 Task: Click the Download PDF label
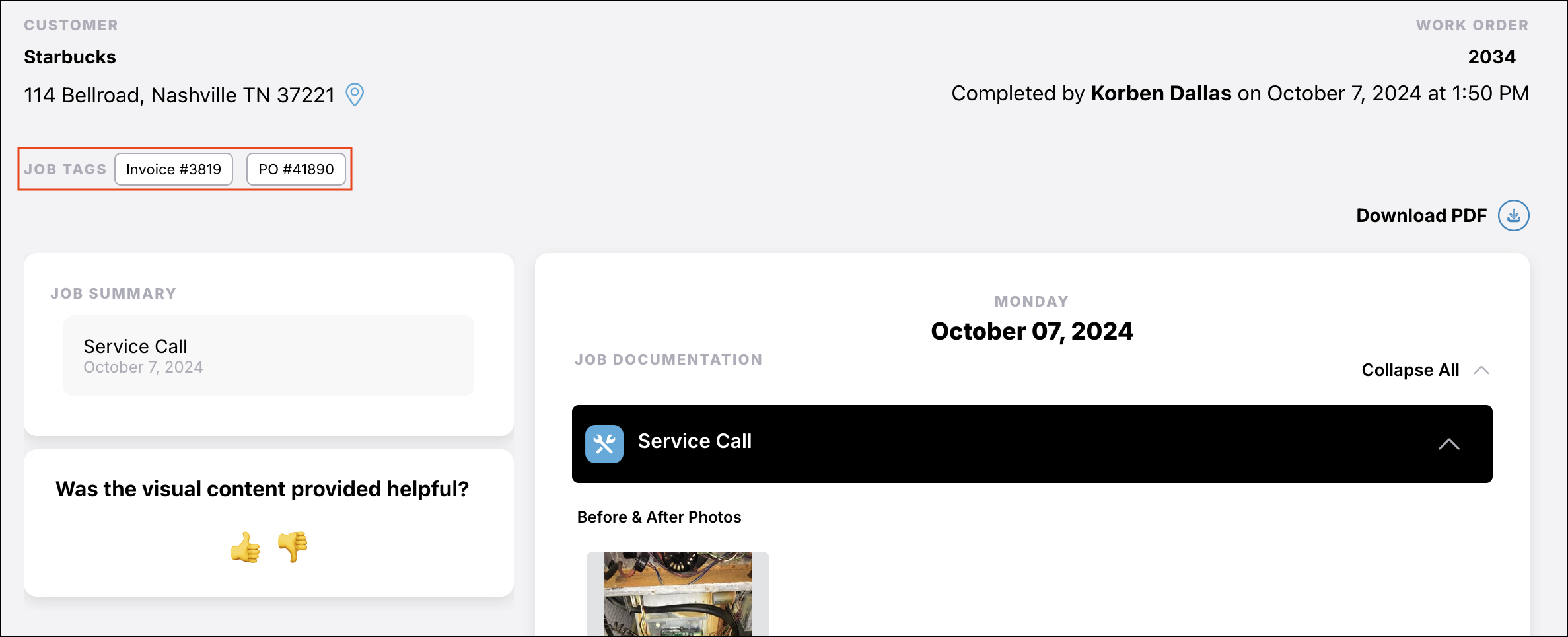(x=1421, y=215)
